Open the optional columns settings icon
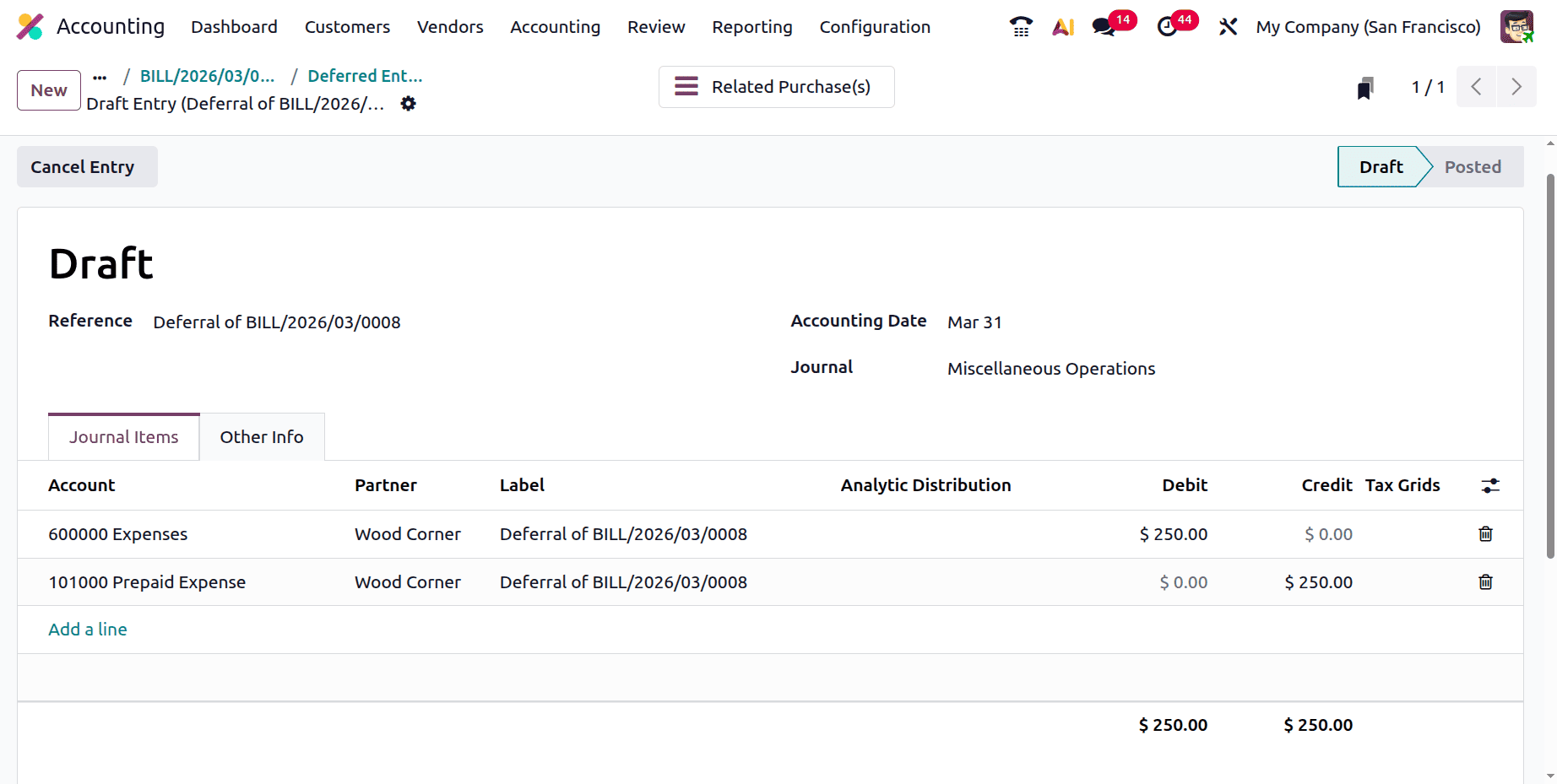The image size is (1557, 784). tap(1490, 485)
